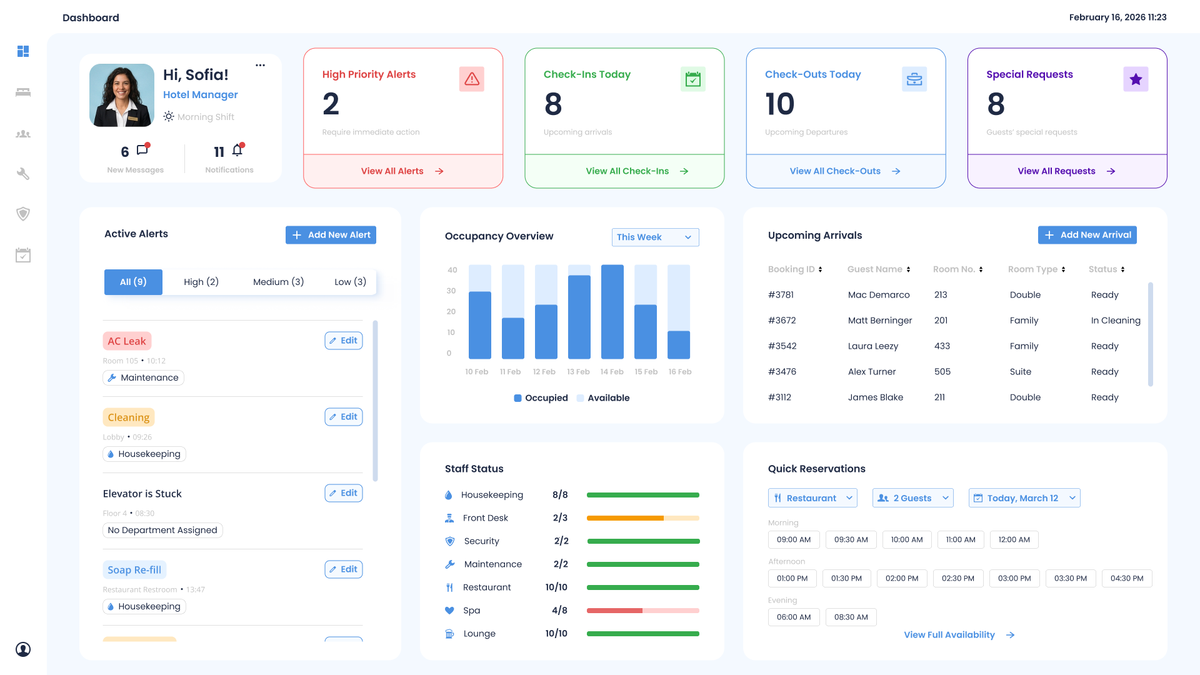Click the Check-Ins Today calendar icon
This screenshot has width=1200, height=675.
click(x=693, y=79)
